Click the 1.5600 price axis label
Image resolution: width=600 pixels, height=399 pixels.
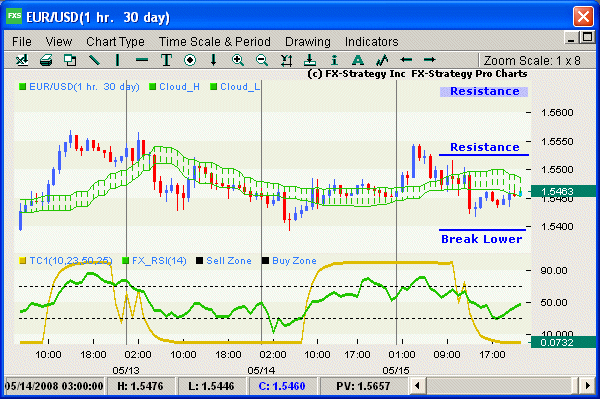pos(557,112)
